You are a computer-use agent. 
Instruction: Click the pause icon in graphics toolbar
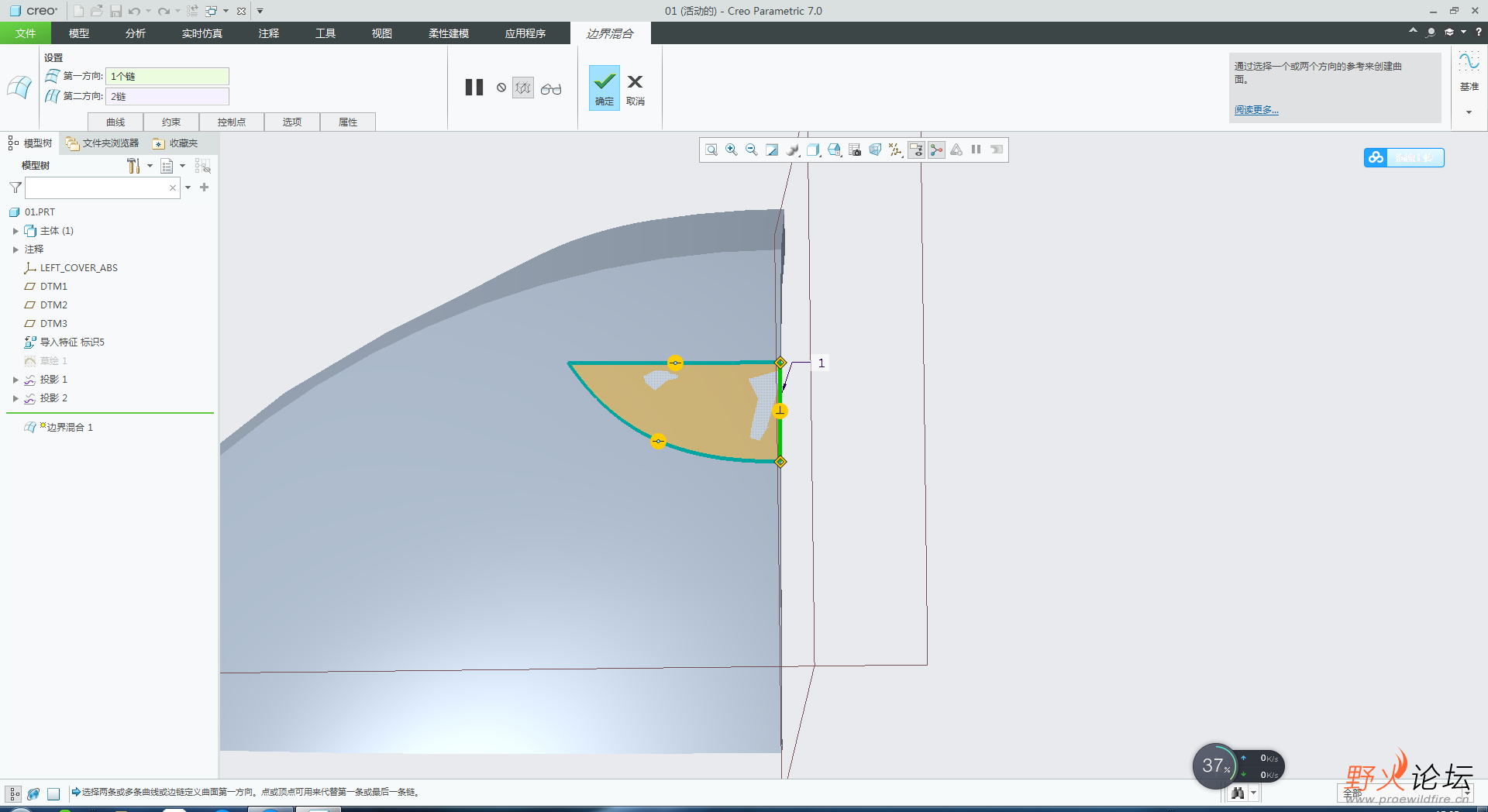[976, 150]
